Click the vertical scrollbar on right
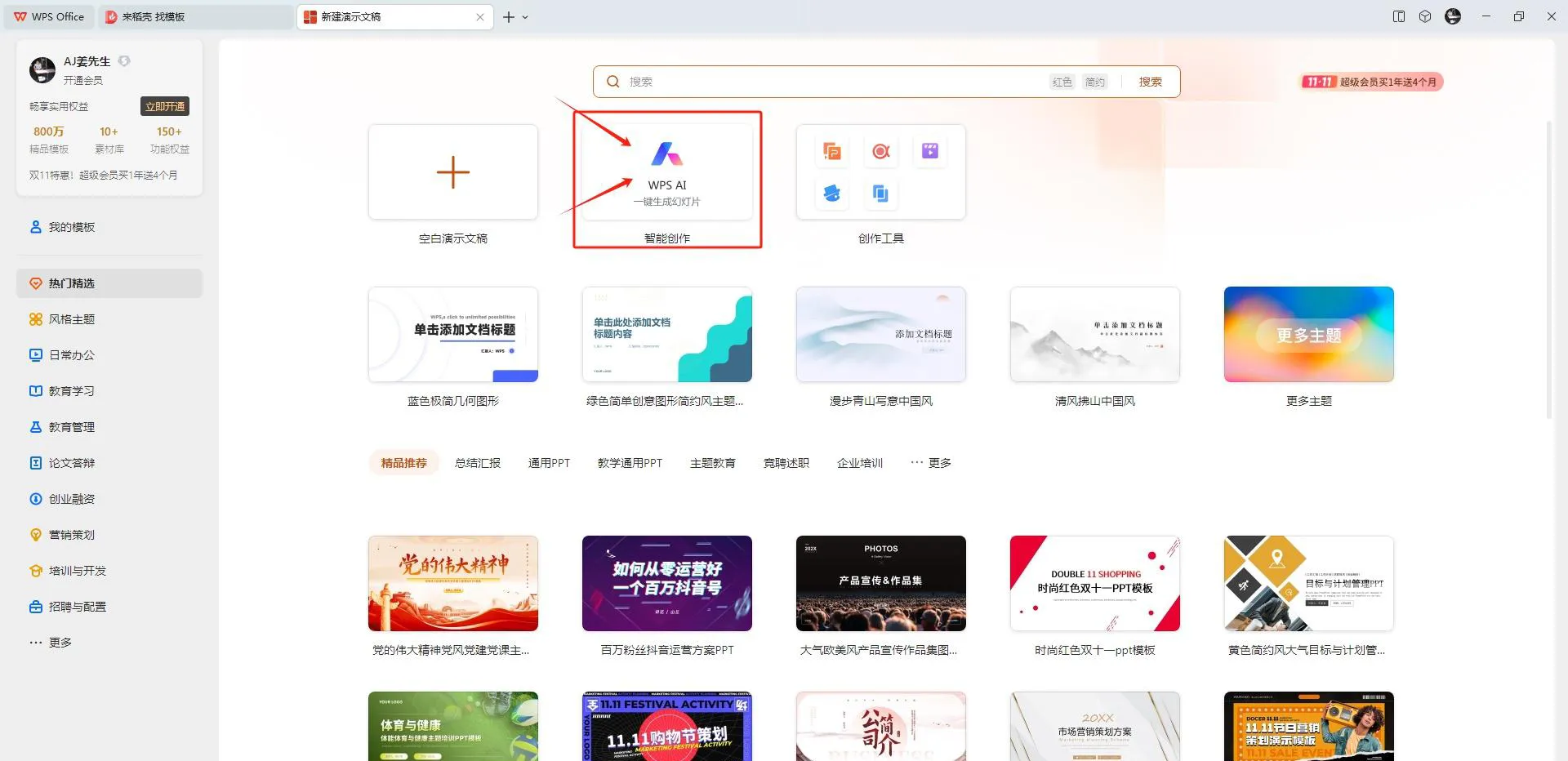The image size is (1568, 761). point(1548,269)
